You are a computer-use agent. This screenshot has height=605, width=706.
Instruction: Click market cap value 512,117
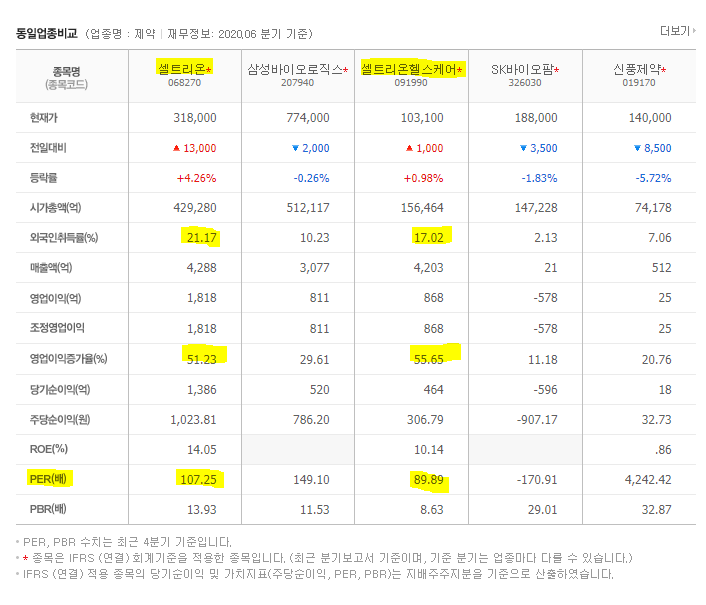coord(308,208)
